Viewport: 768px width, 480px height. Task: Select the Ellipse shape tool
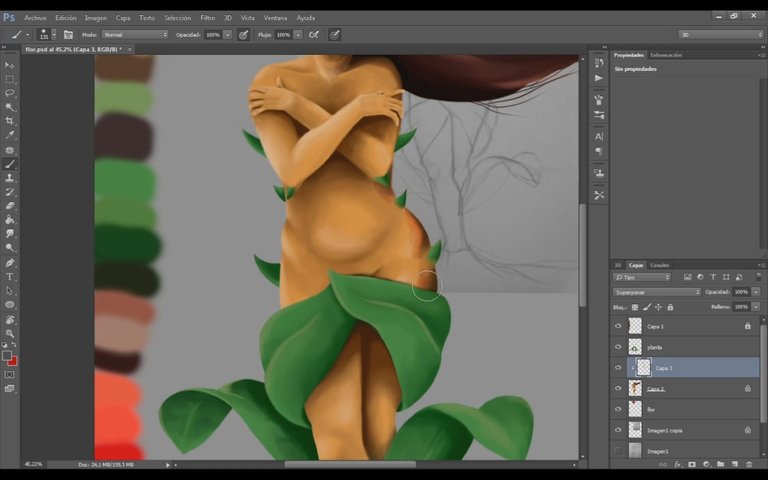(x=9, y=305)
